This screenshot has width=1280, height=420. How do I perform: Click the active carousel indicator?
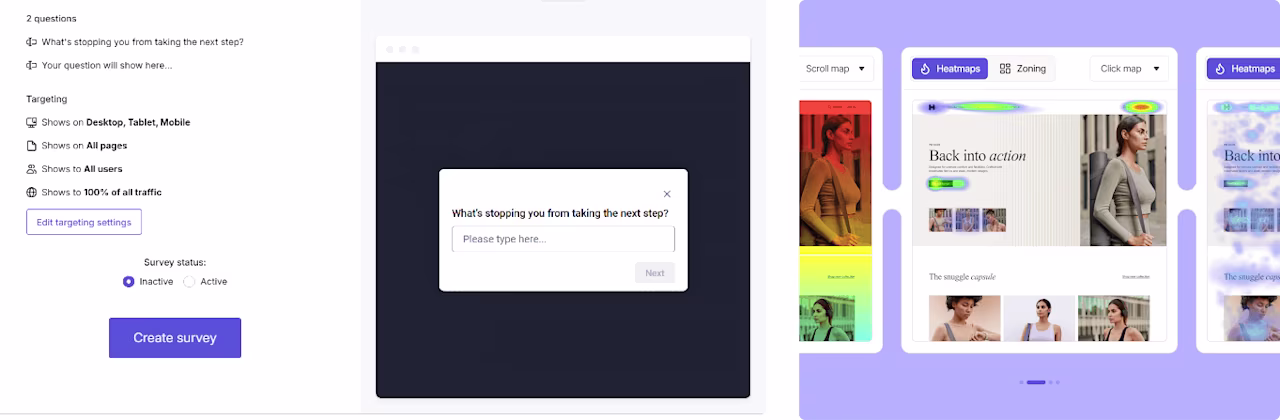tap(1036, 382)
